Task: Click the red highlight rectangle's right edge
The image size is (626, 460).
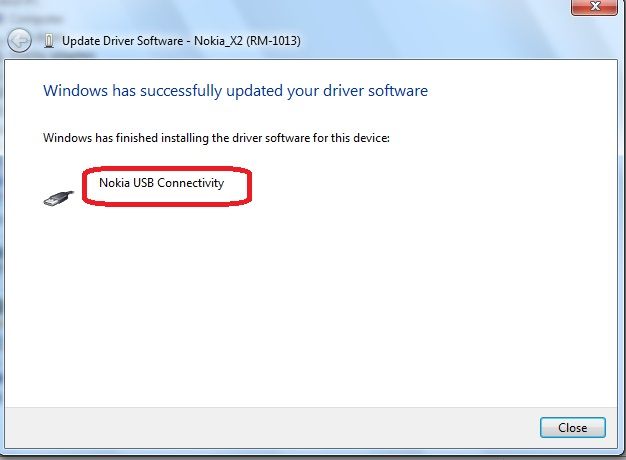Action: [249, 187]
